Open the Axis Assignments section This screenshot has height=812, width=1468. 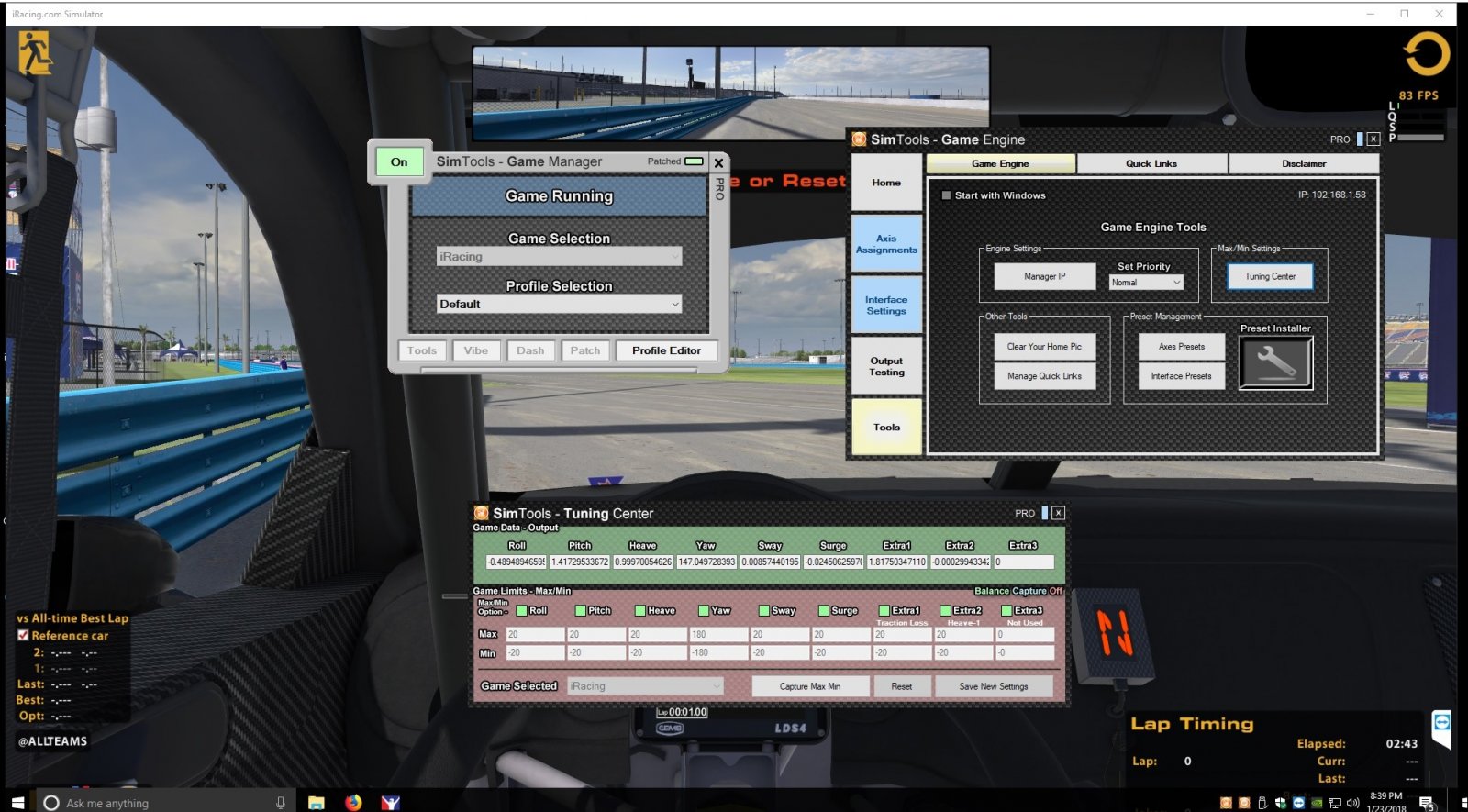click(886, 244)
